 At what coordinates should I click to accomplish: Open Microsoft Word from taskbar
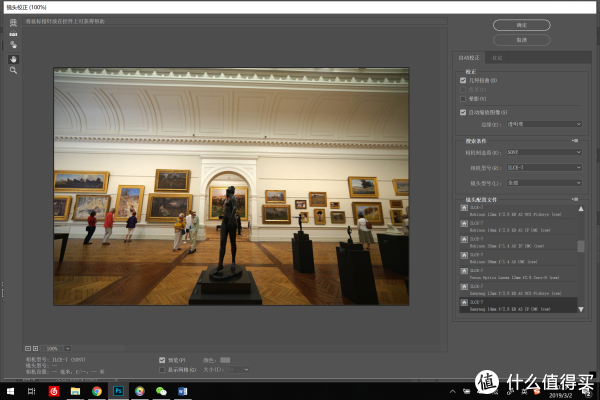(x=183, y=391)
